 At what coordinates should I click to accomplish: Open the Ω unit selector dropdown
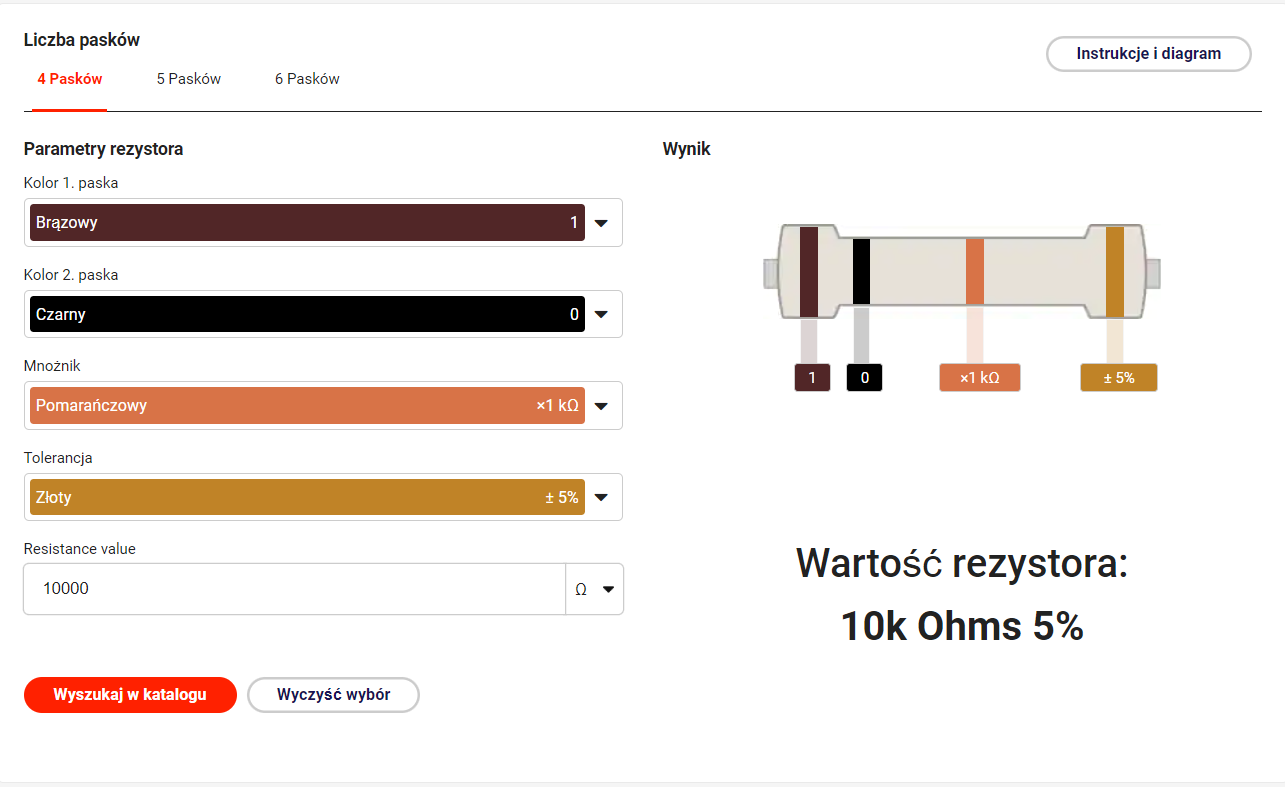tap(594, 589)
